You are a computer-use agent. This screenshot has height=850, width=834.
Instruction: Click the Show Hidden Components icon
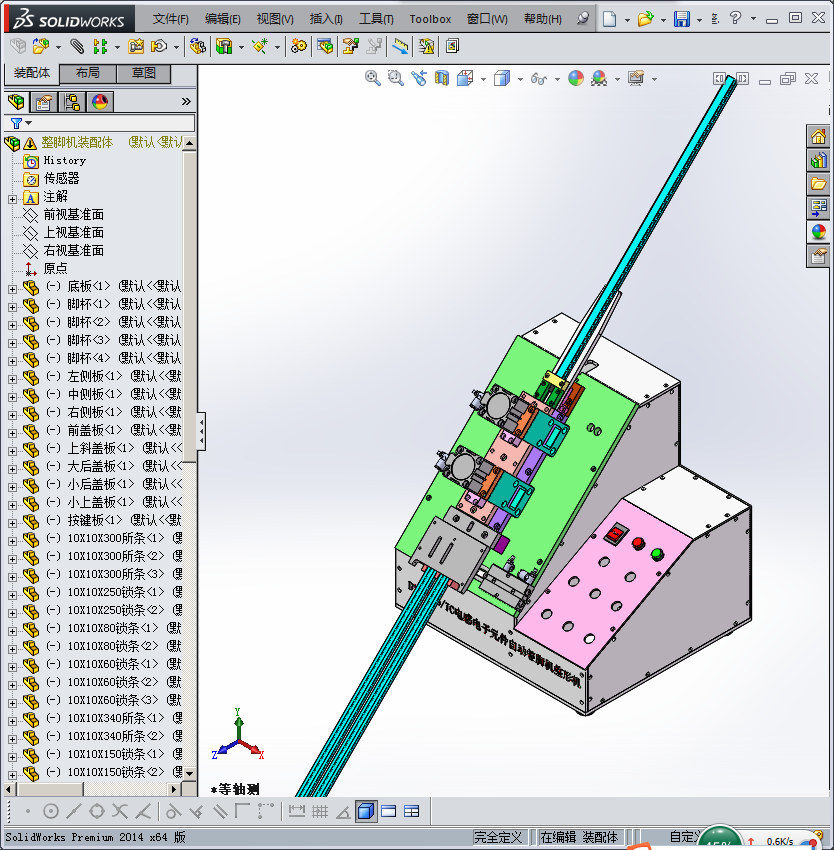(x=197, y=47)
